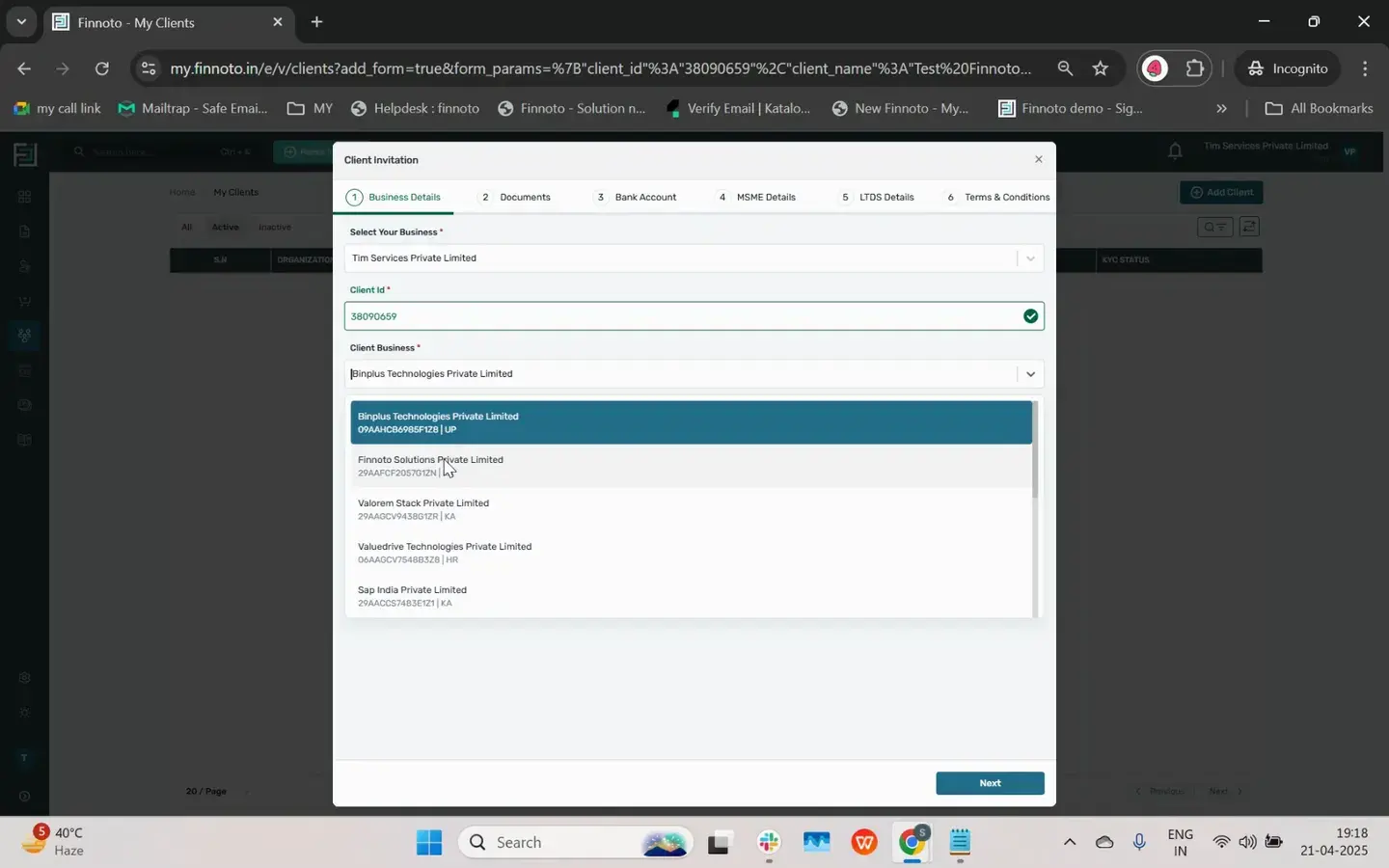Click the Add Client button
The height and width of the screenshot is (868, 1389).
(x=1221, y=192)
